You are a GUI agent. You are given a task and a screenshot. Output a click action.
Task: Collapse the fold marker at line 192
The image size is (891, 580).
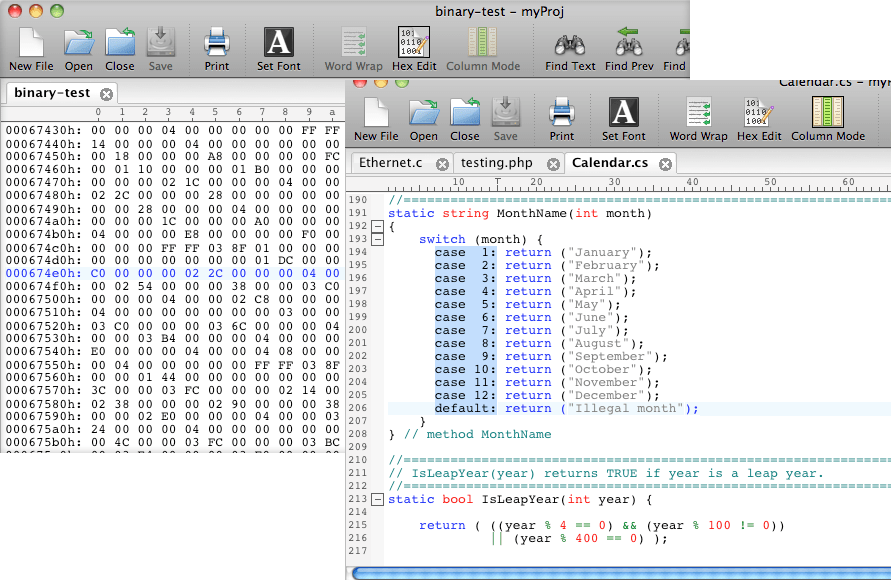377,226
